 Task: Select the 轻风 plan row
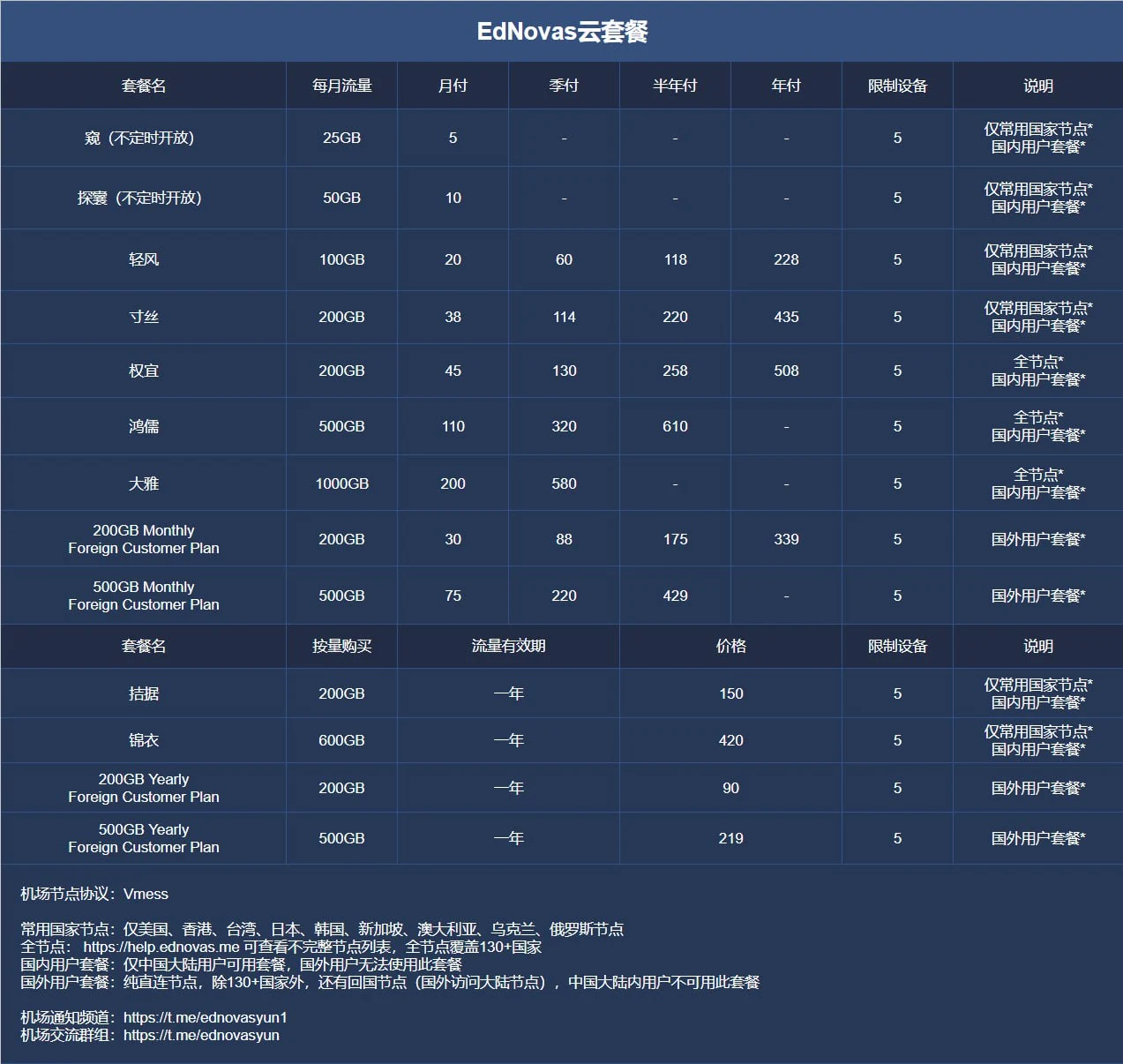pyautogui.click(x=144, y=259)
